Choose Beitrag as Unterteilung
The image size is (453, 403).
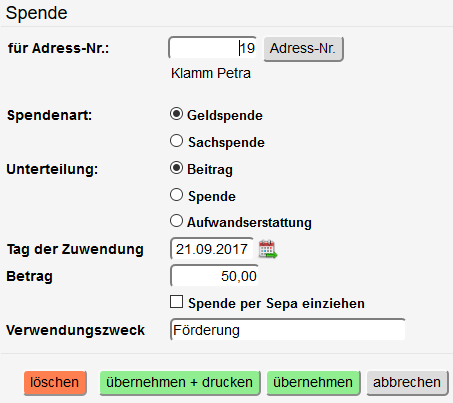point(176,168)
